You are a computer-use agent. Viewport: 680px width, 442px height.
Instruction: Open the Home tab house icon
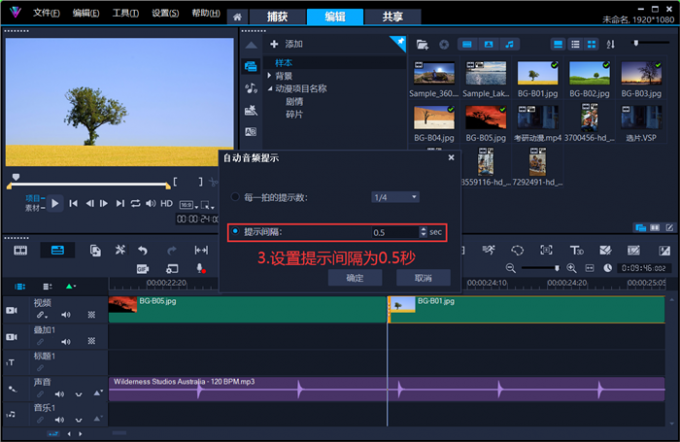pyautogui.click(x=236, y=17)
